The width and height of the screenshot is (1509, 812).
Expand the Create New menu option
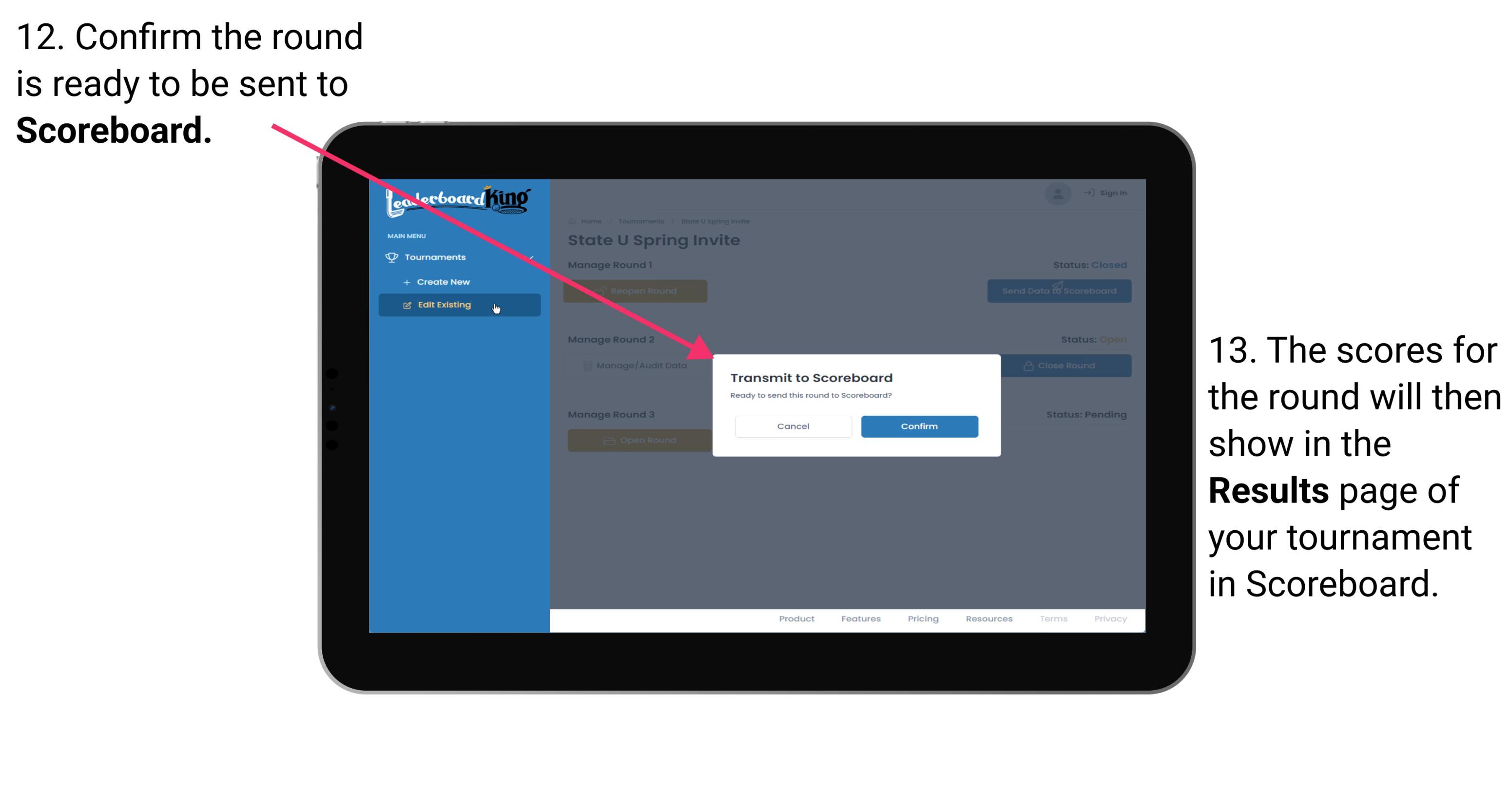[x=443, y=282]
